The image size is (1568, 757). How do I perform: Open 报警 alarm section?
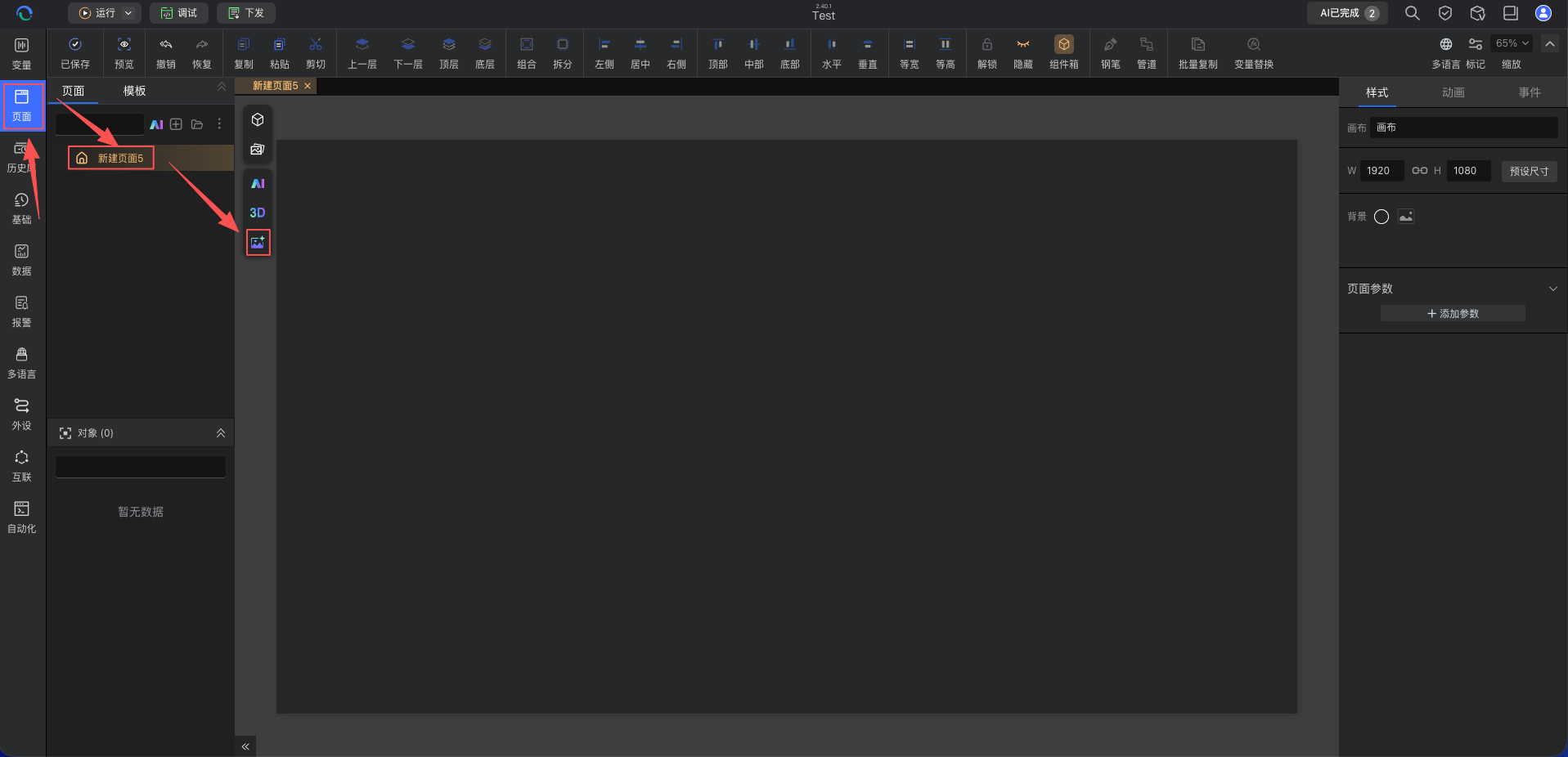pyautogui.click(x=22, y=311)
